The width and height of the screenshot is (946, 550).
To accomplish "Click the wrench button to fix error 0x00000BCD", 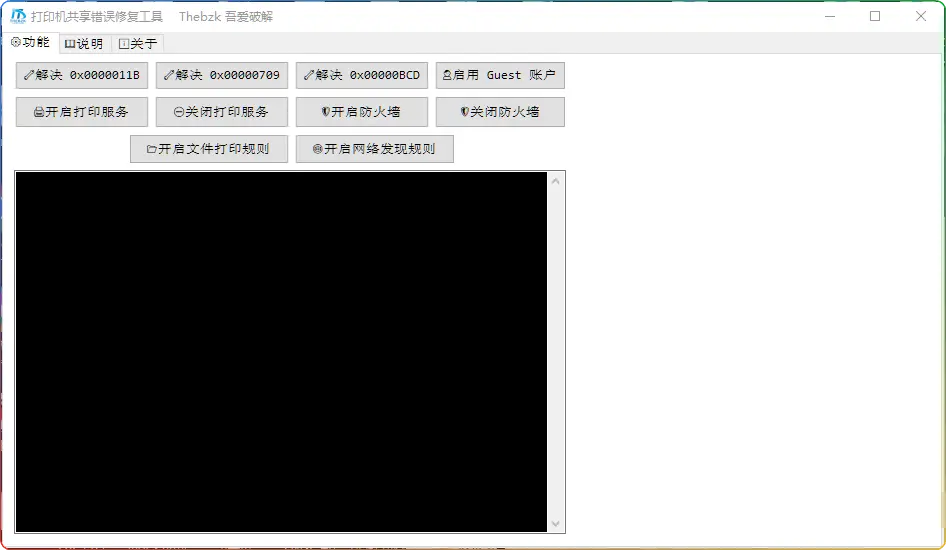I will (362, 75).
